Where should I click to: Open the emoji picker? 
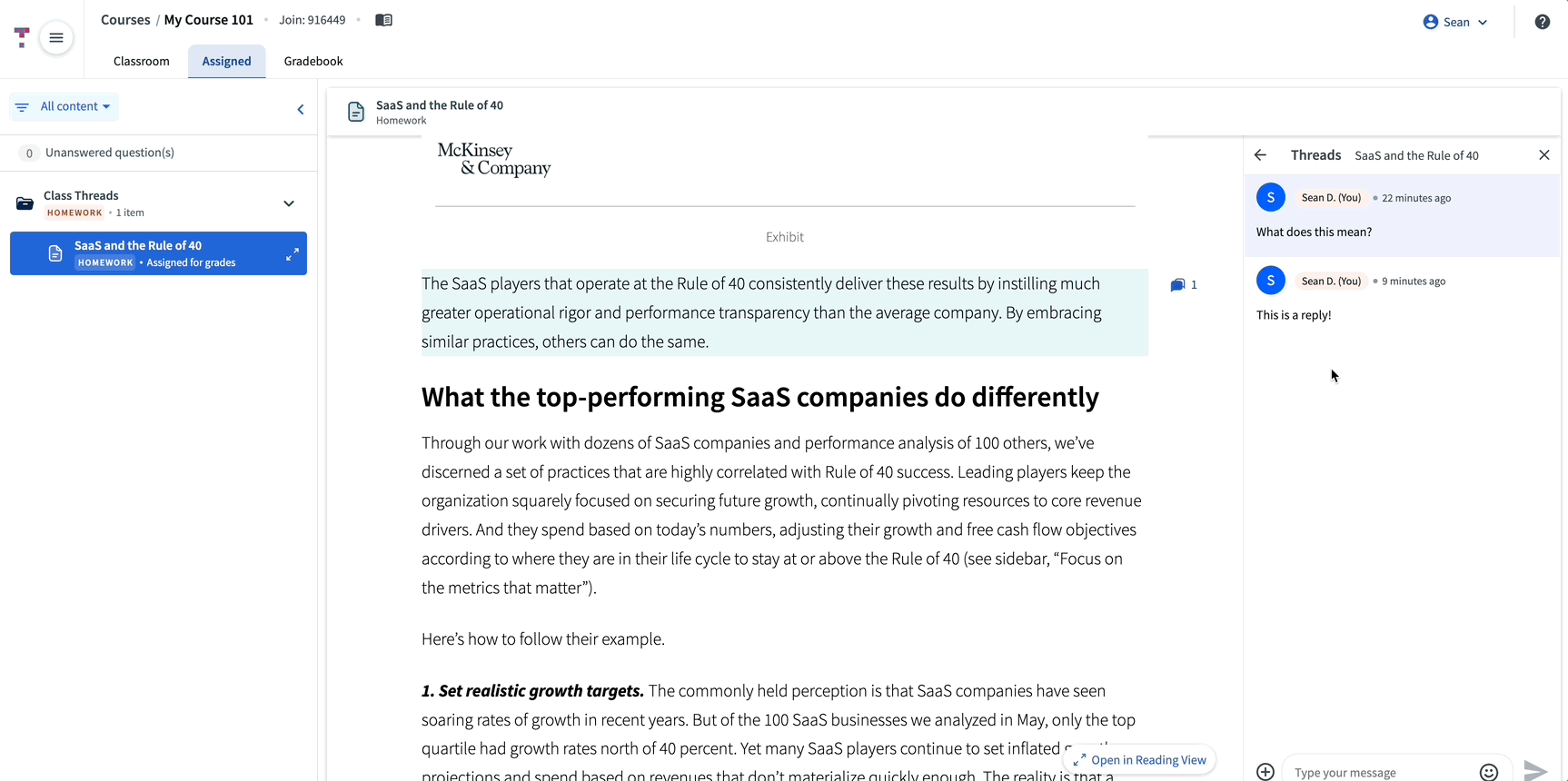coord(1488,772)
